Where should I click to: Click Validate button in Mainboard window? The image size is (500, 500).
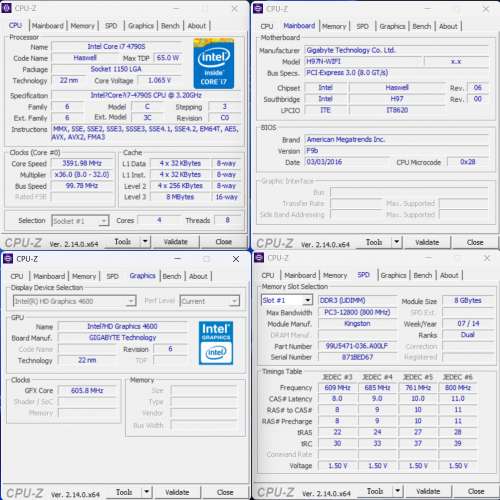click(427, 242)
